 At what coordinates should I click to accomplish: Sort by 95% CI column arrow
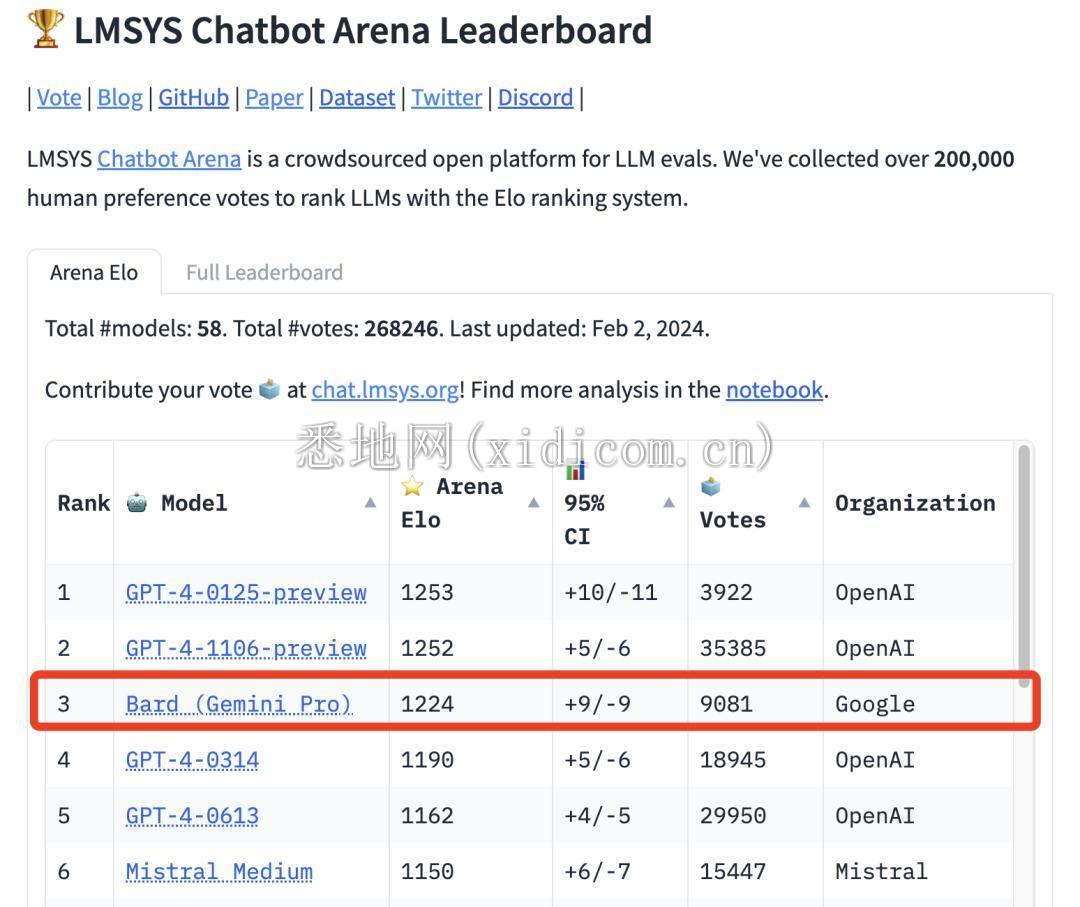[669, 503]
